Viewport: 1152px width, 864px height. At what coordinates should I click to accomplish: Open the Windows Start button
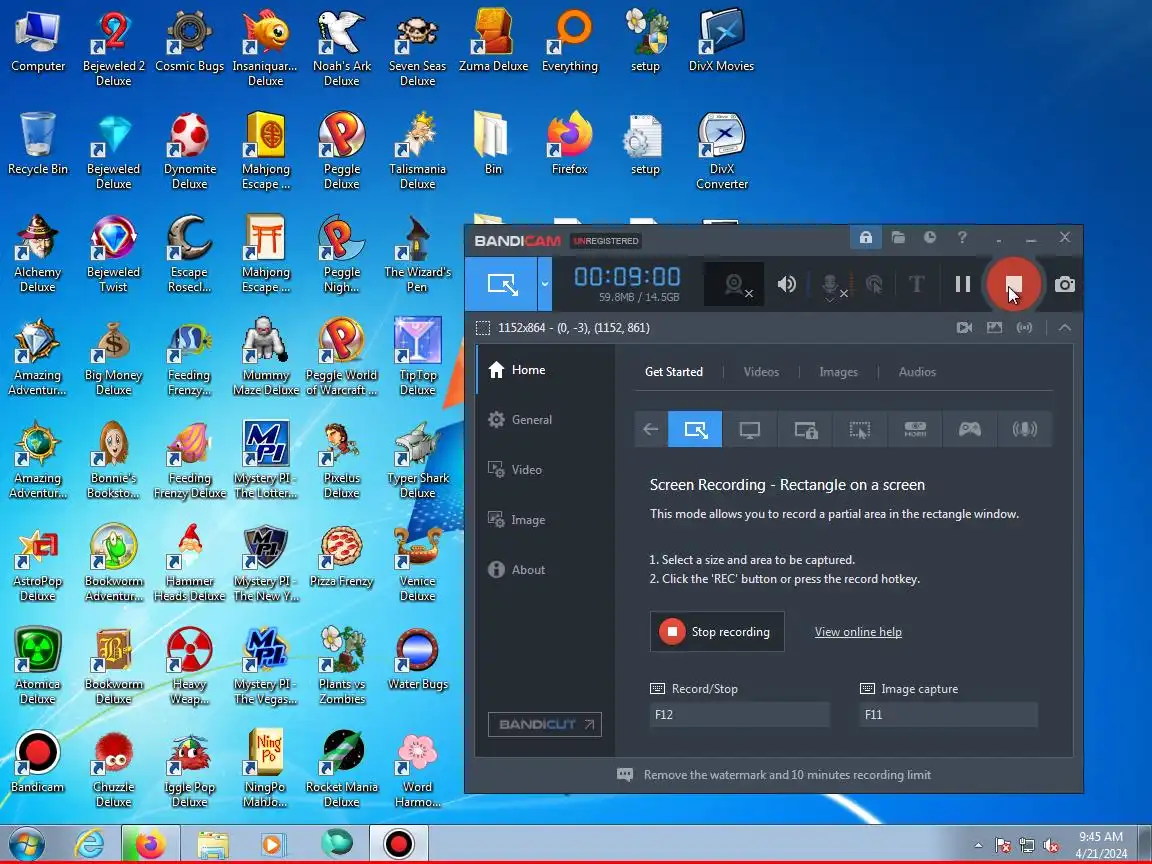(x=27, y=844)
